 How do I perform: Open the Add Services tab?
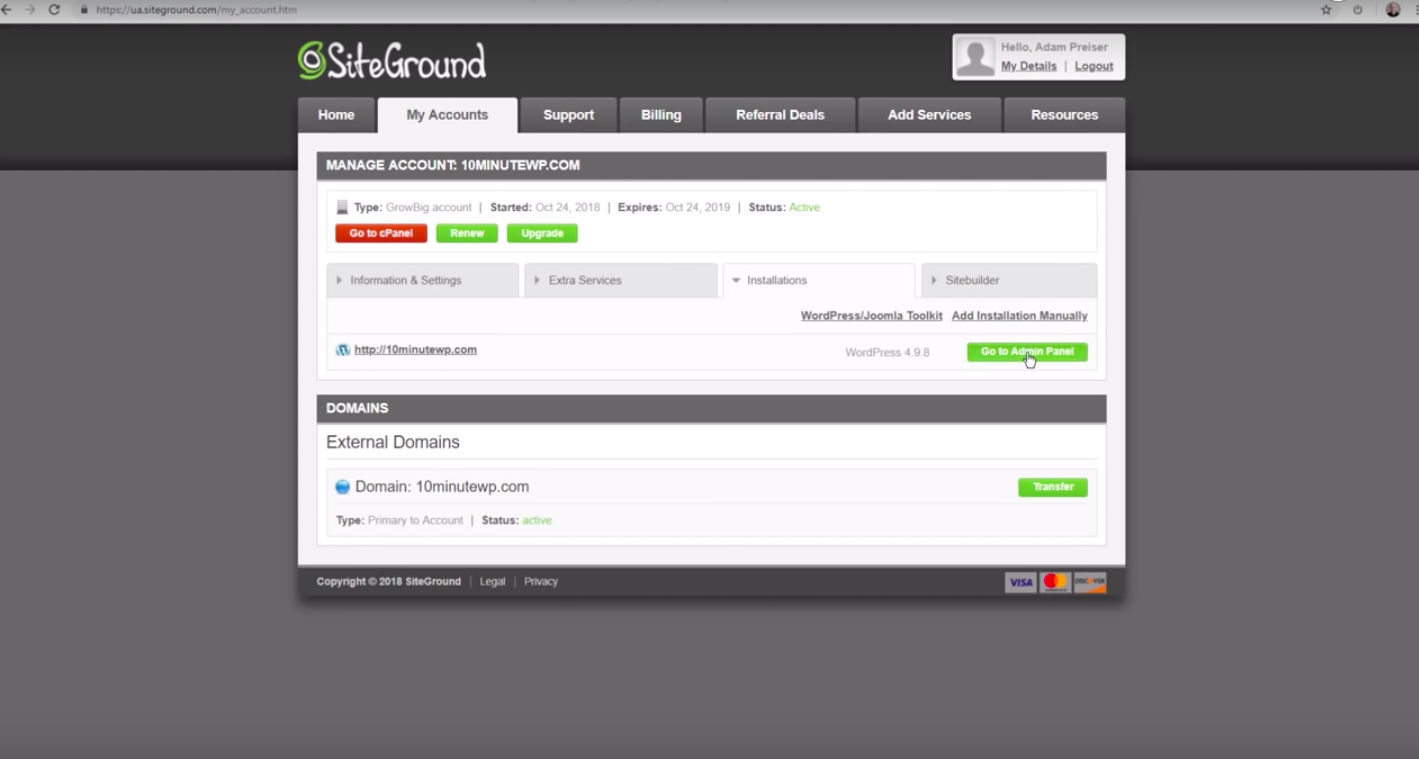click(x=929, y=115)
